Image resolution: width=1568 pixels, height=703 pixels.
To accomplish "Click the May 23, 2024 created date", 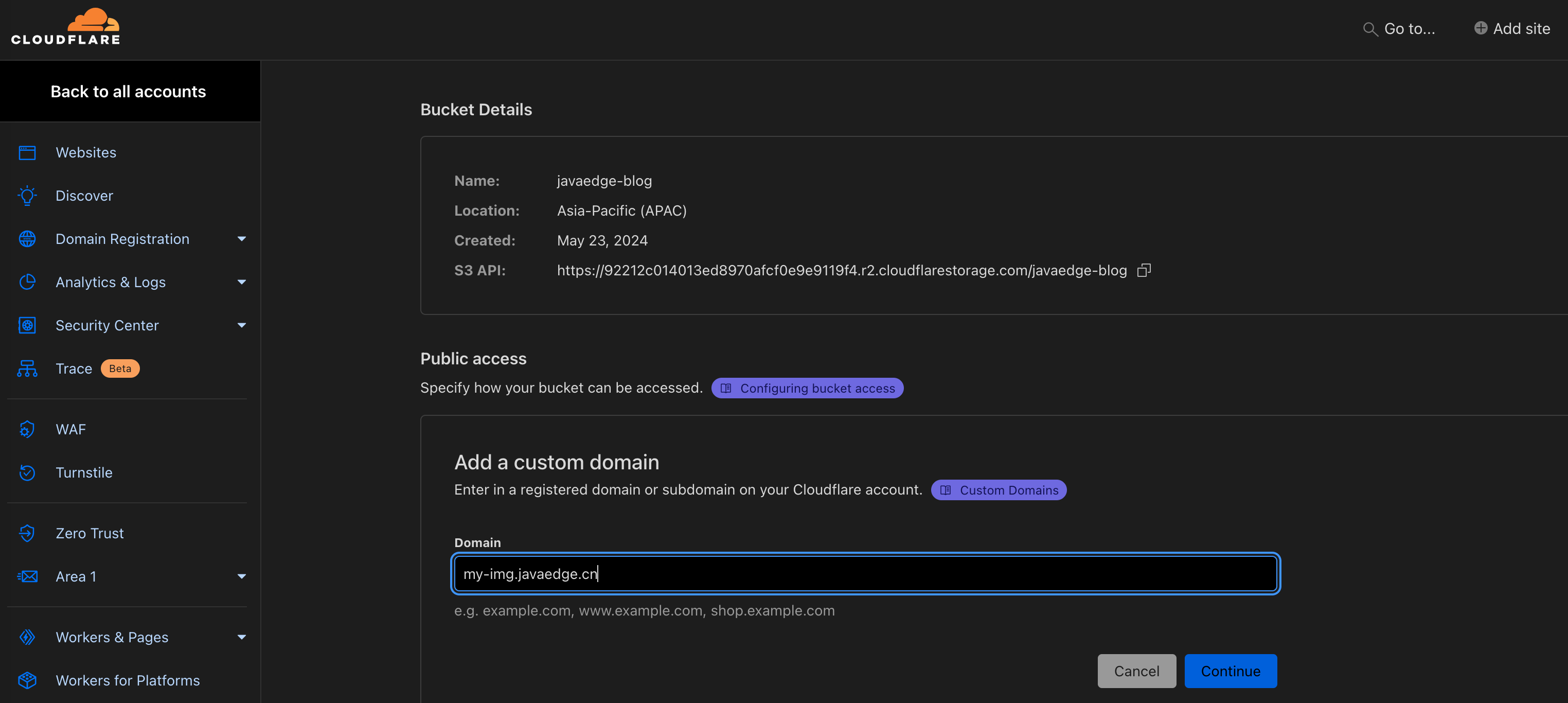I will click(x=602, y=241).
